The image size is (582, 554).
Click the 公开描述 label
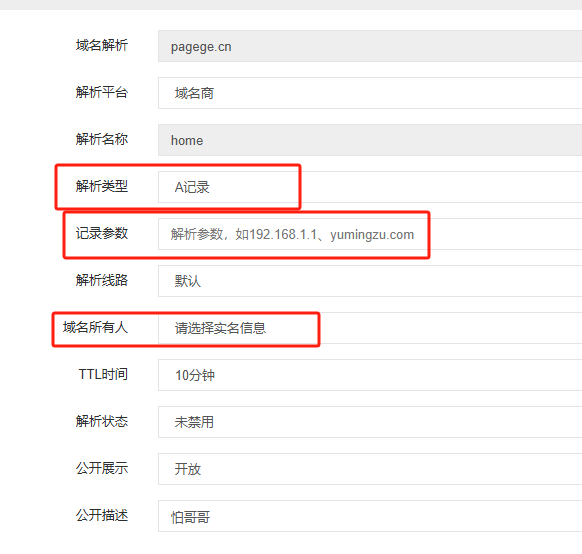[102, 515]
